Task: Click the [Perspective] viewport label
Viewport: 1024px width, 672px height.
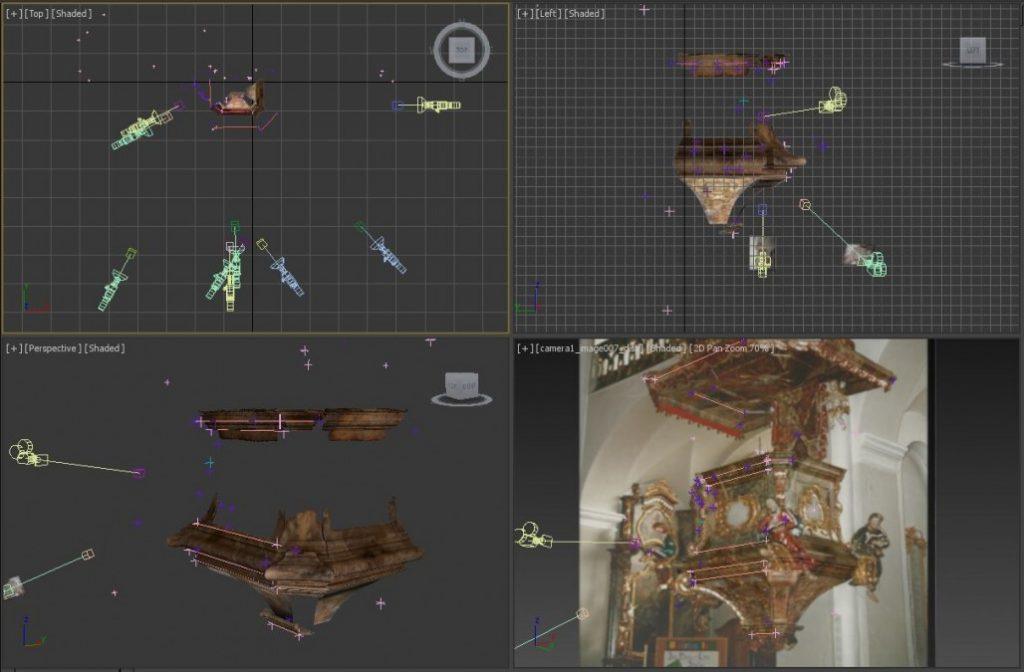Action: (x=52, y=348)
